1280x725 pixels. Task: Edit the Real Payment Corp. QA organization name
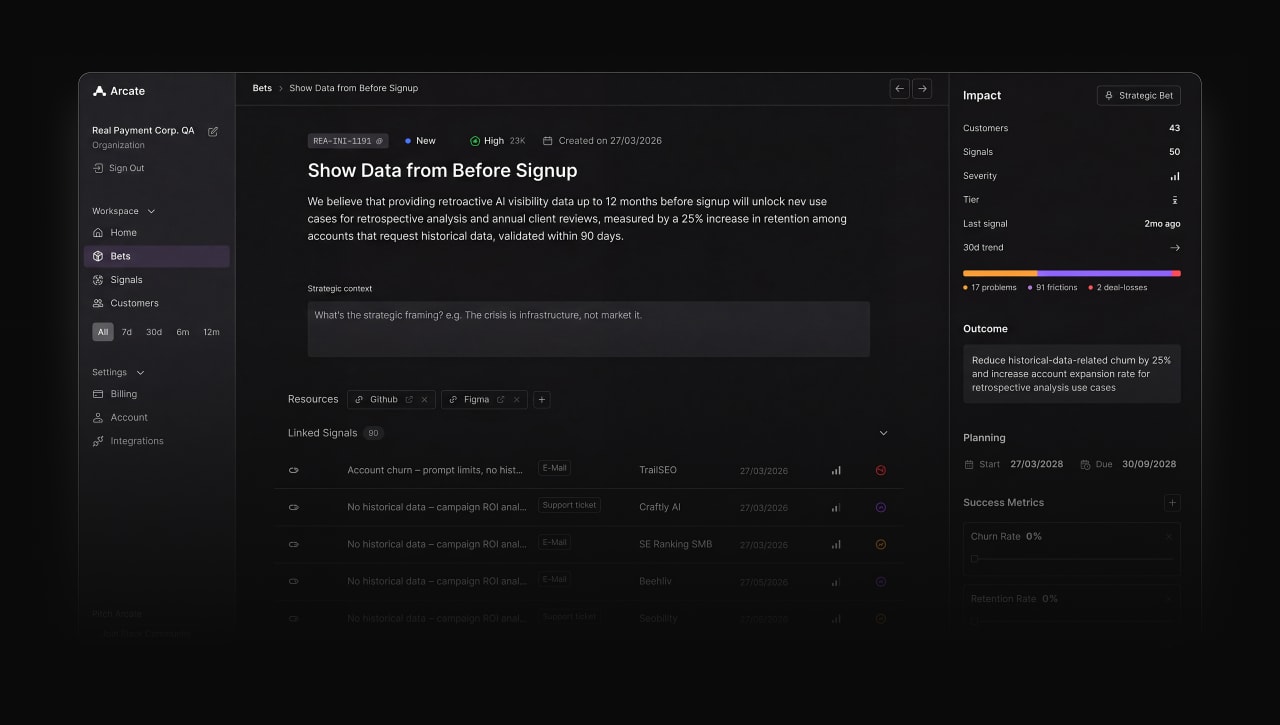coord(213,131)
